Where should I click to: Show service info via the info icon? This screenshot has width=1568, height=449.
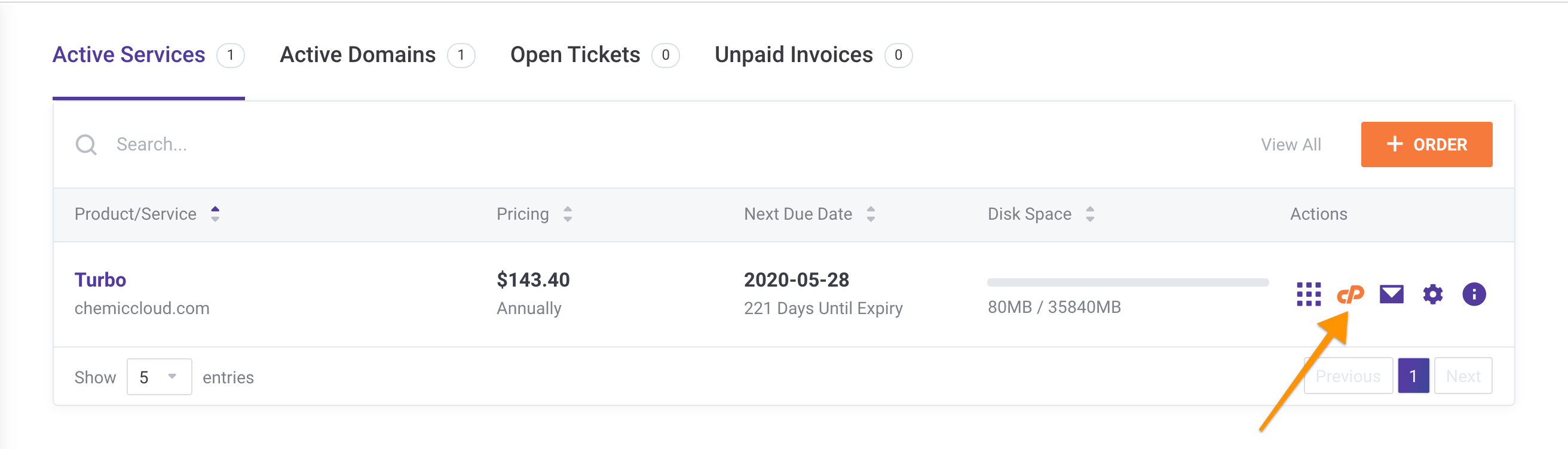tap(1474, 294)
